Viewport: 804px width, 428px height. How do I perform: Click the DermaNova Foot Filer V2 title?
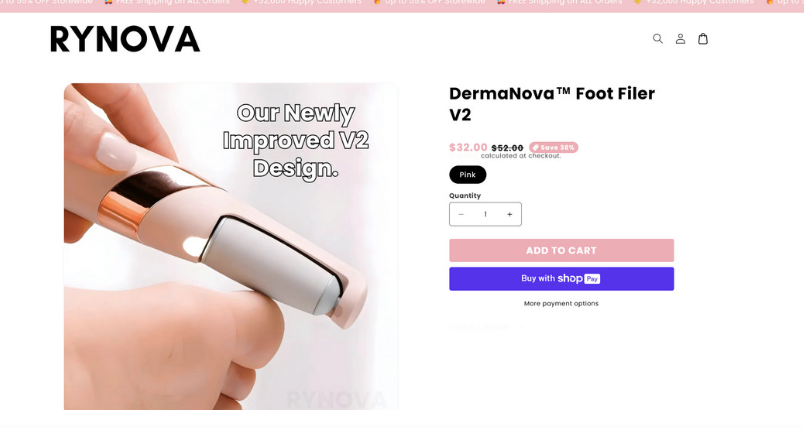pyautogui.click(x=552, y=104)
